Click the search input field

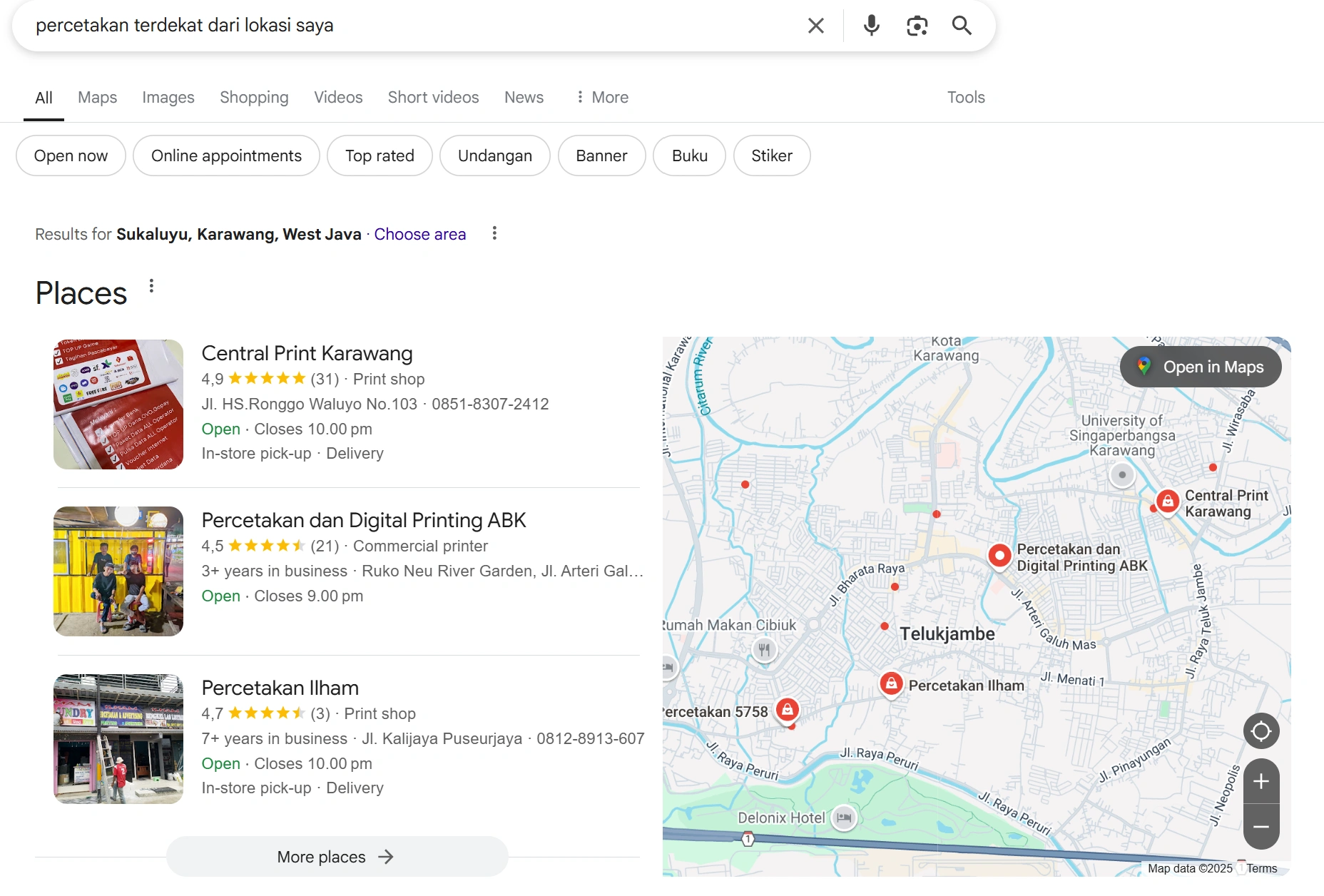click(414, 26)
